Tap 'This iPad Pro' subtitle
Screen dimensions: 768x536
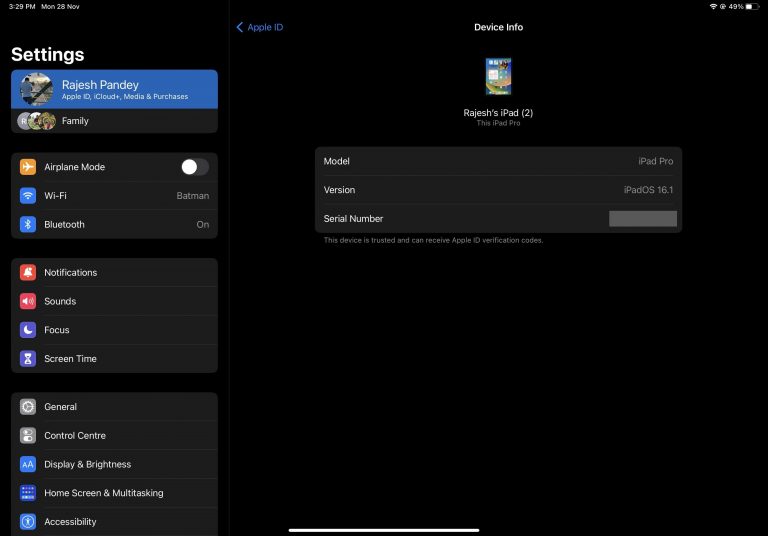(x=498, y=123)
